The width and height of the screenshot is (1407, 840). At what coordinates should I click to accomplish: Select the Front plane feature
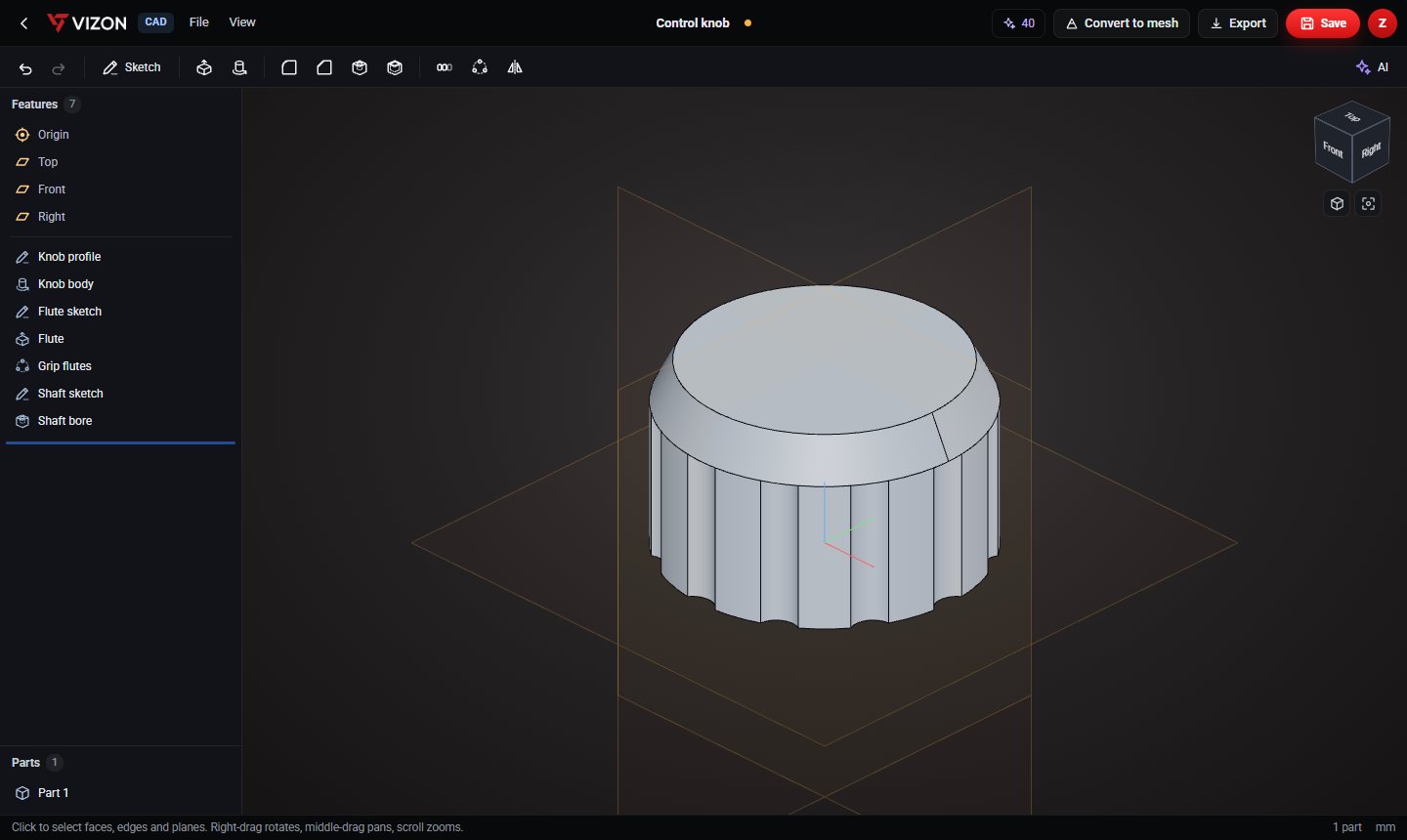pos(120,189)
